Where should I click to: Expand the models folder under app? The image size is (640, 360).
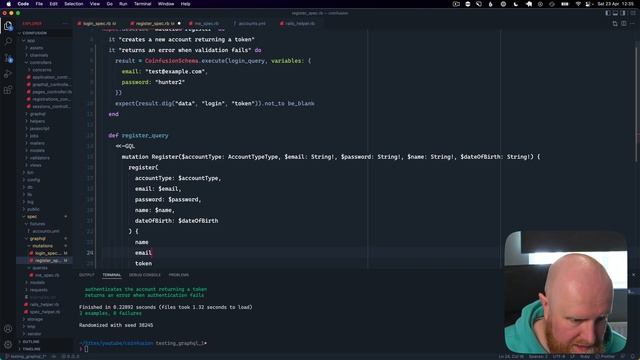pyautogui.click(x=37, y=151)
